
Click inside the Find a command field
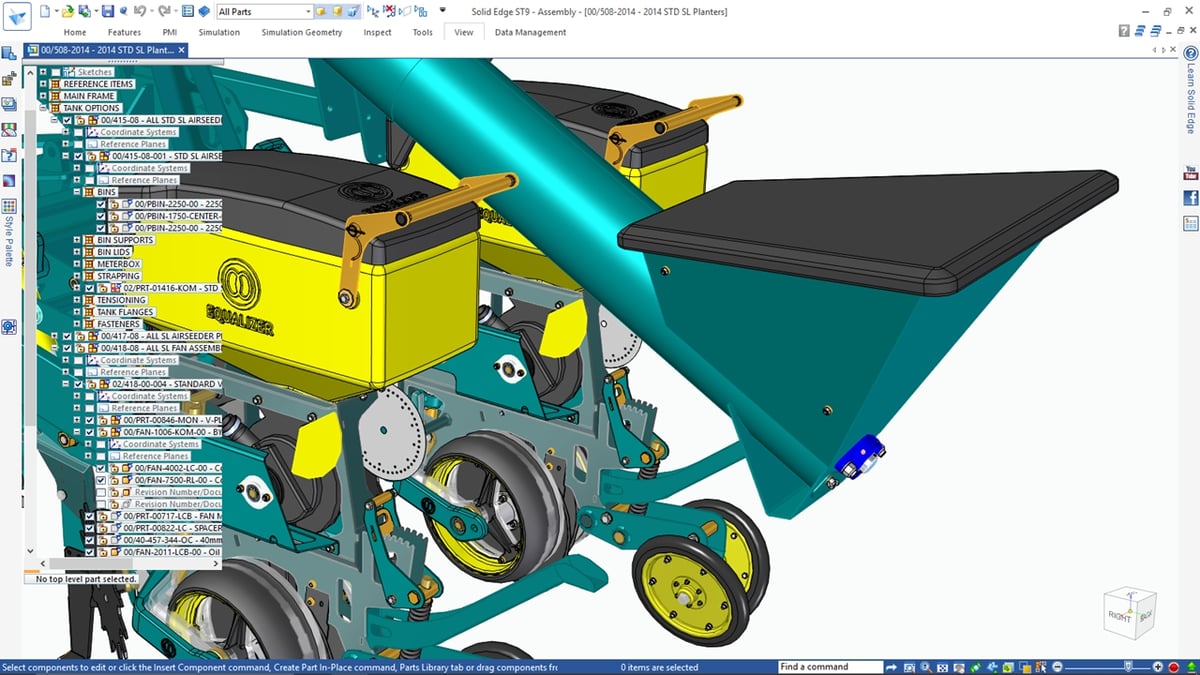coord(830,666)
